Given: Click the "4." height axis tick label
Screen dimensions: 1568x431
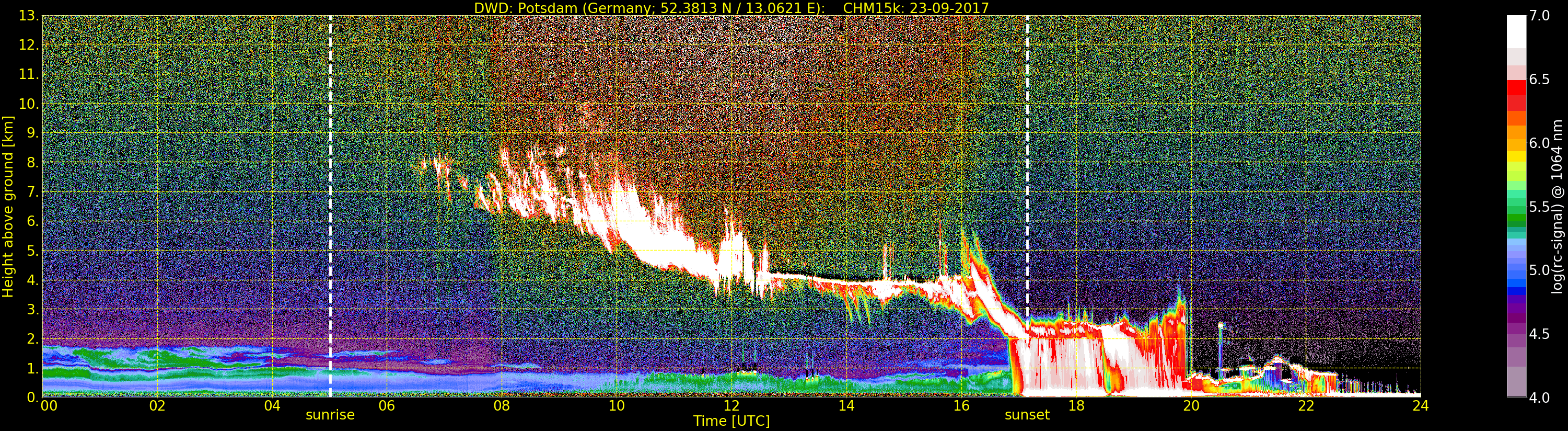Looking at the screenshot, I should pyautogui.click(x=32, y=280).
